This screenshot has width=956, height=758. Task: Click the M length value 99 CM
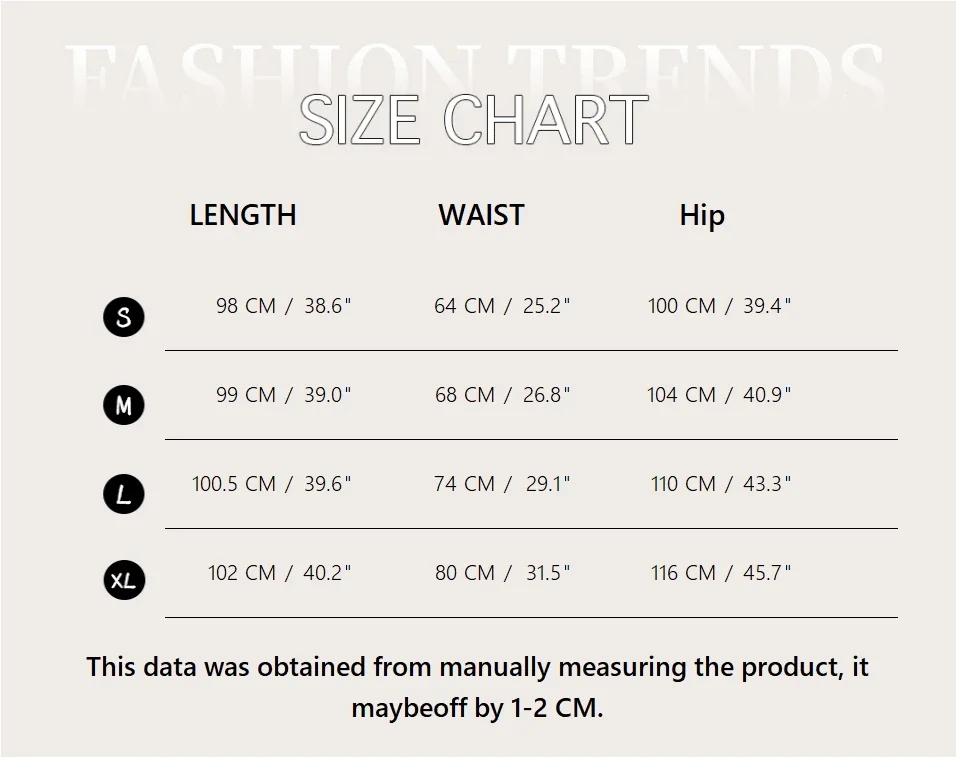click(x=246, y=395)
